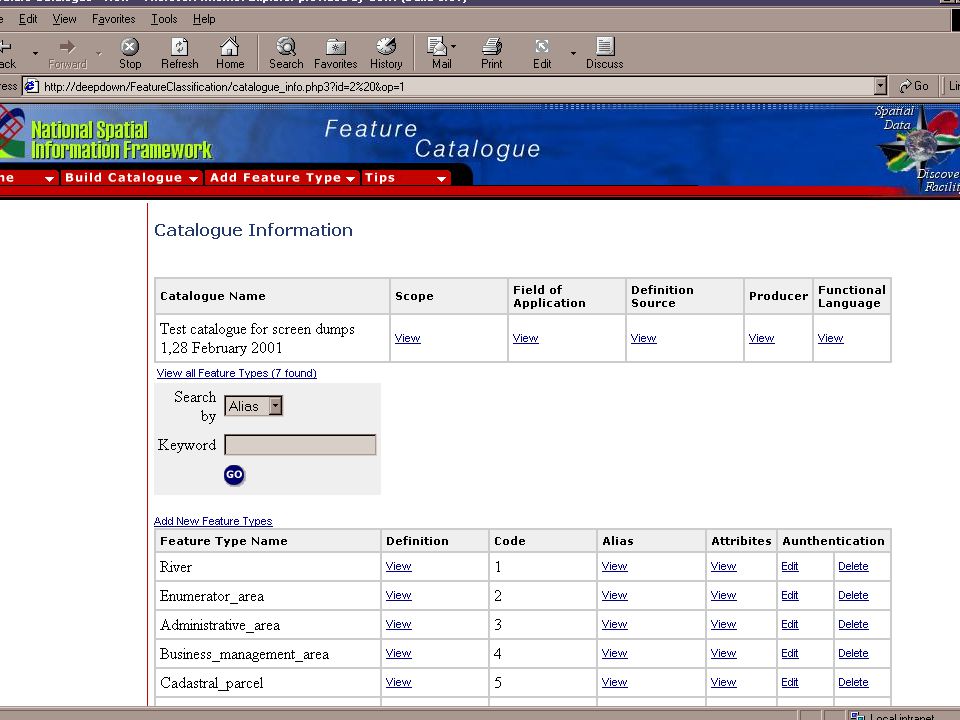This screenshot has width=960, height=720.
Task: Edit the River feature type
Action: [790, 566]
